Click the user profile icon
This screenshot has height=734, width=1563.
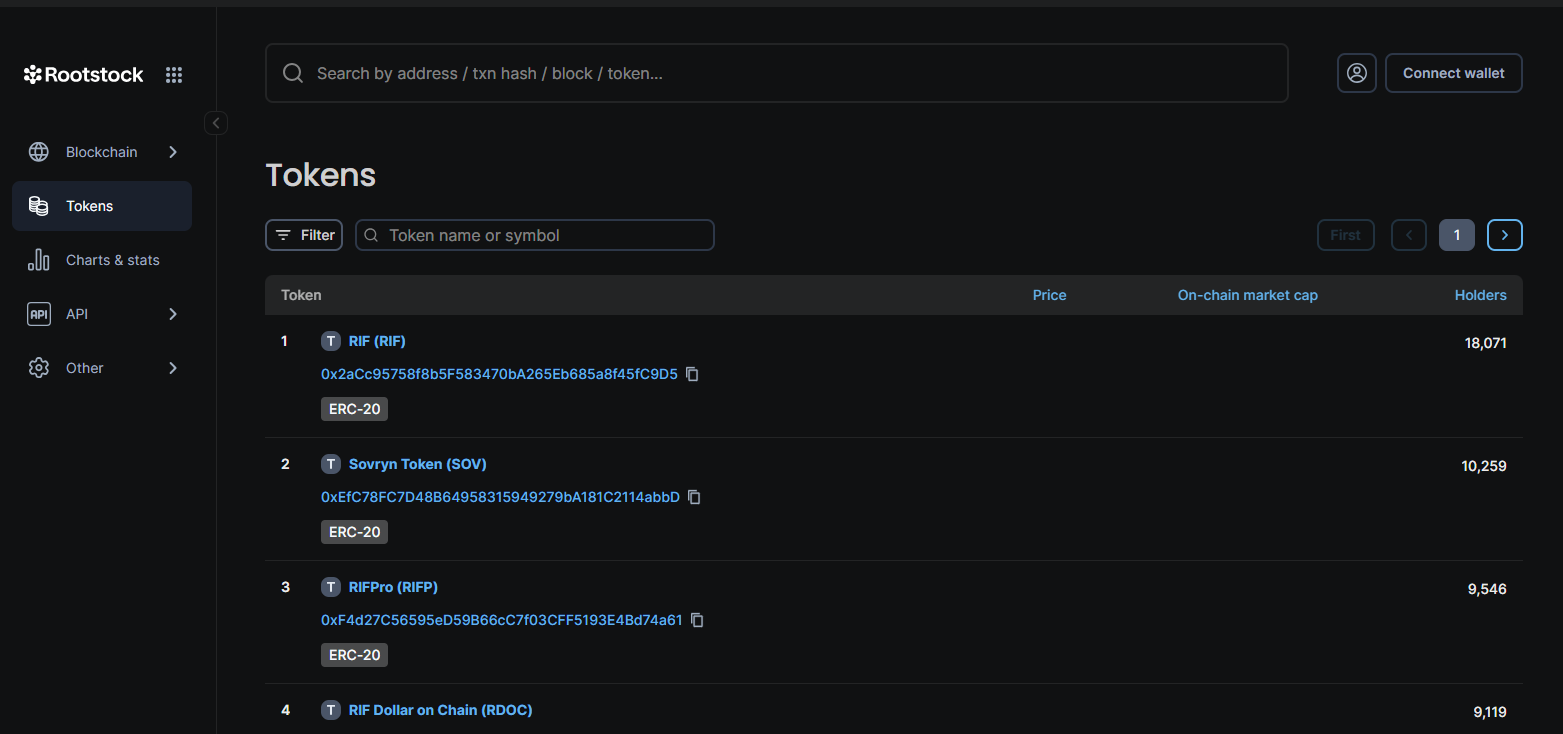tap(1357, 73)
